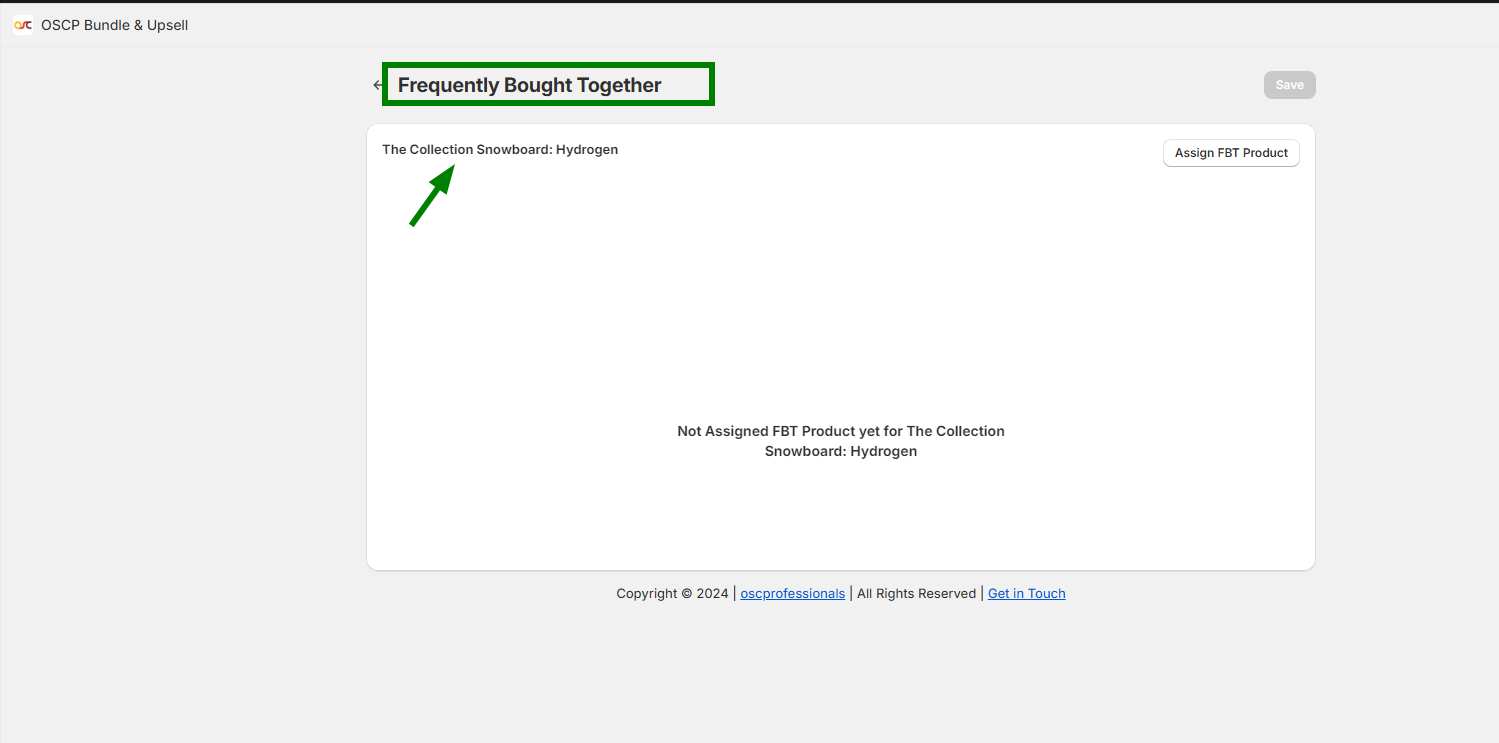Click the word Hydrogen in the product title
The height and width of the screenshot is (743, 1499).
[x=587, y=149]
